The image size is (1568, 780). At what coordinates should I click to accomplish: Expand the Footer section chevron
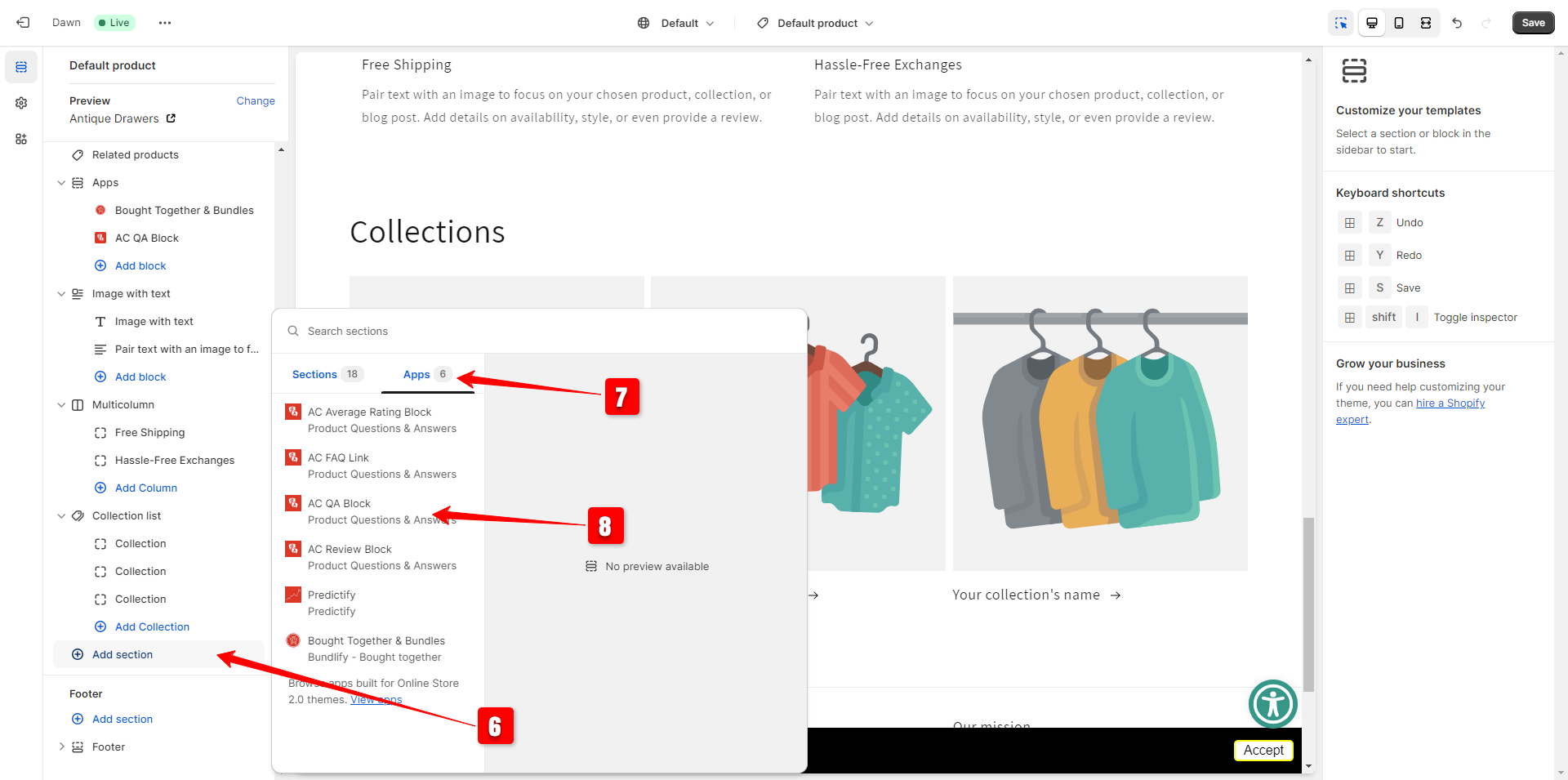point(61,747)
